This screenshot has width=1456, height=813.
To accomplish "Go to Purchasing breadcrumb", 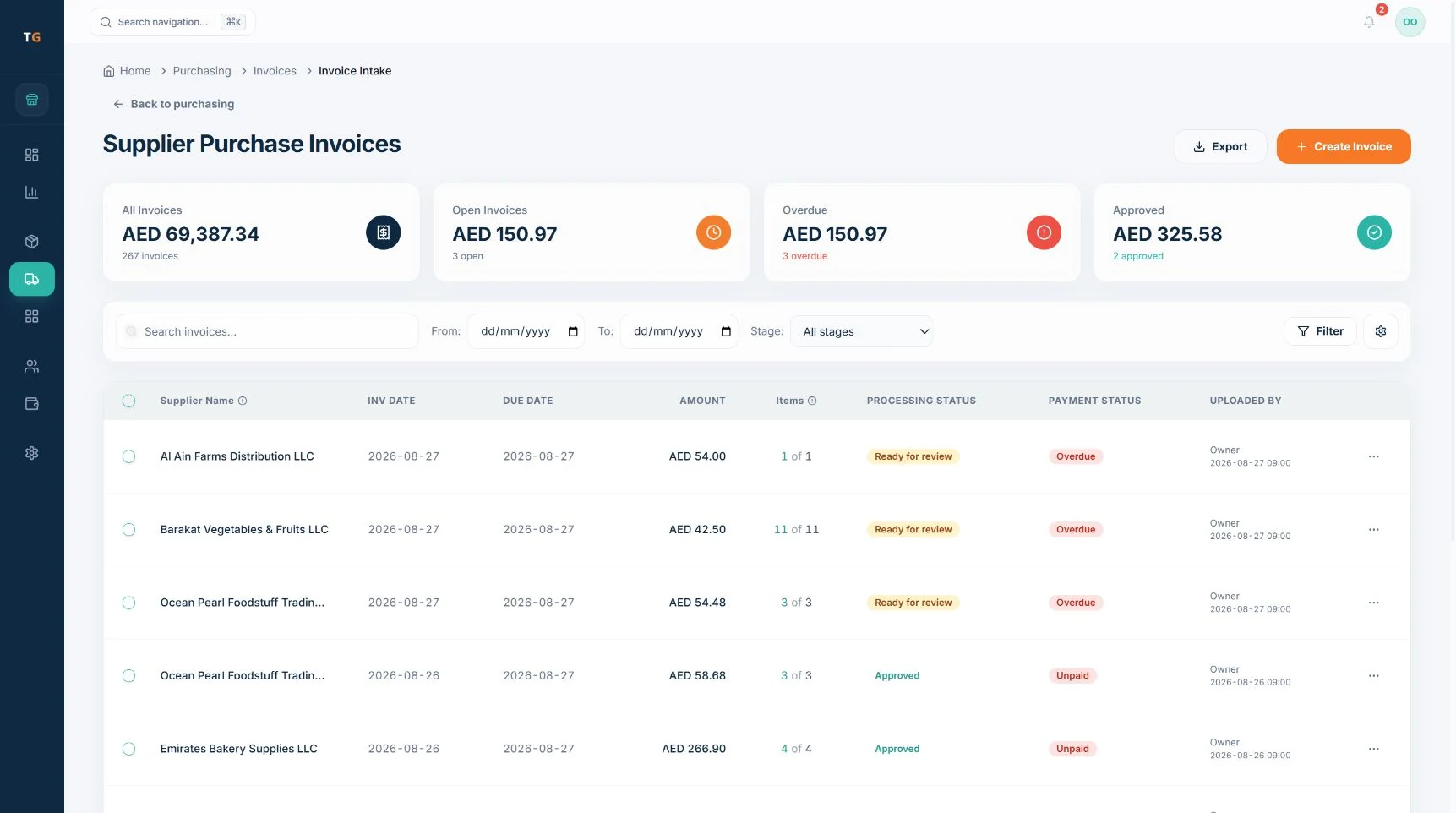I will pyautogui.click(x=202, y=71).
